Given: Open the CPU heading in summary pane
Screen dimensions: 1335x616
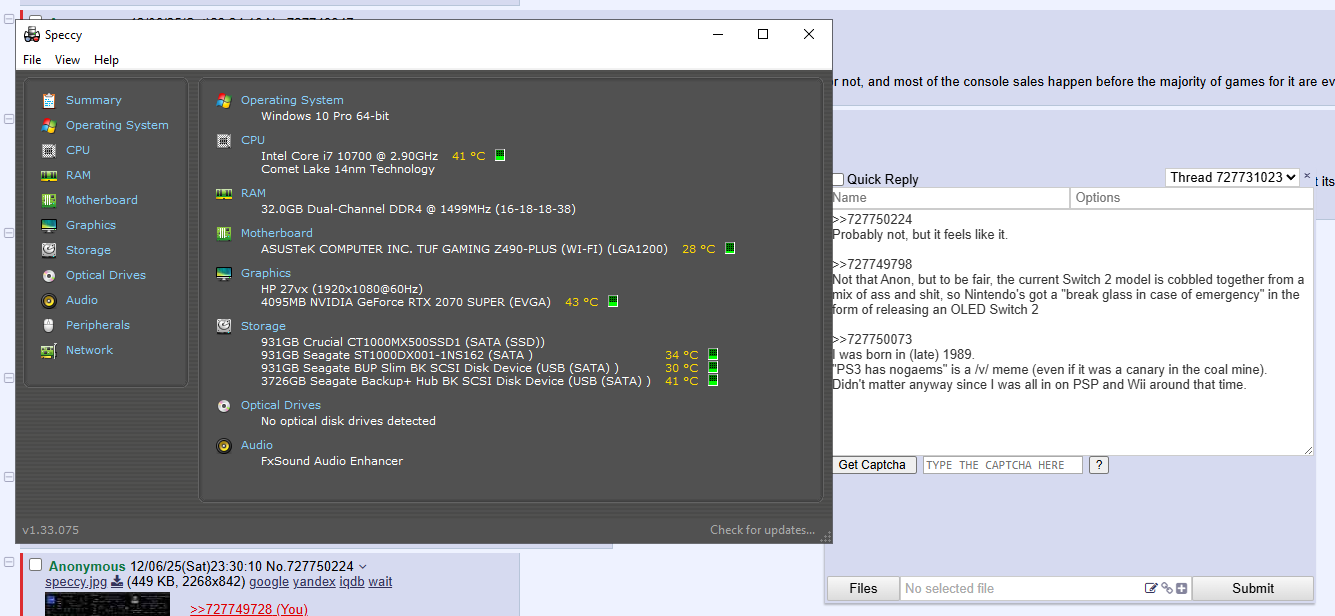Looking at the screenshot, I should point(253,140).
